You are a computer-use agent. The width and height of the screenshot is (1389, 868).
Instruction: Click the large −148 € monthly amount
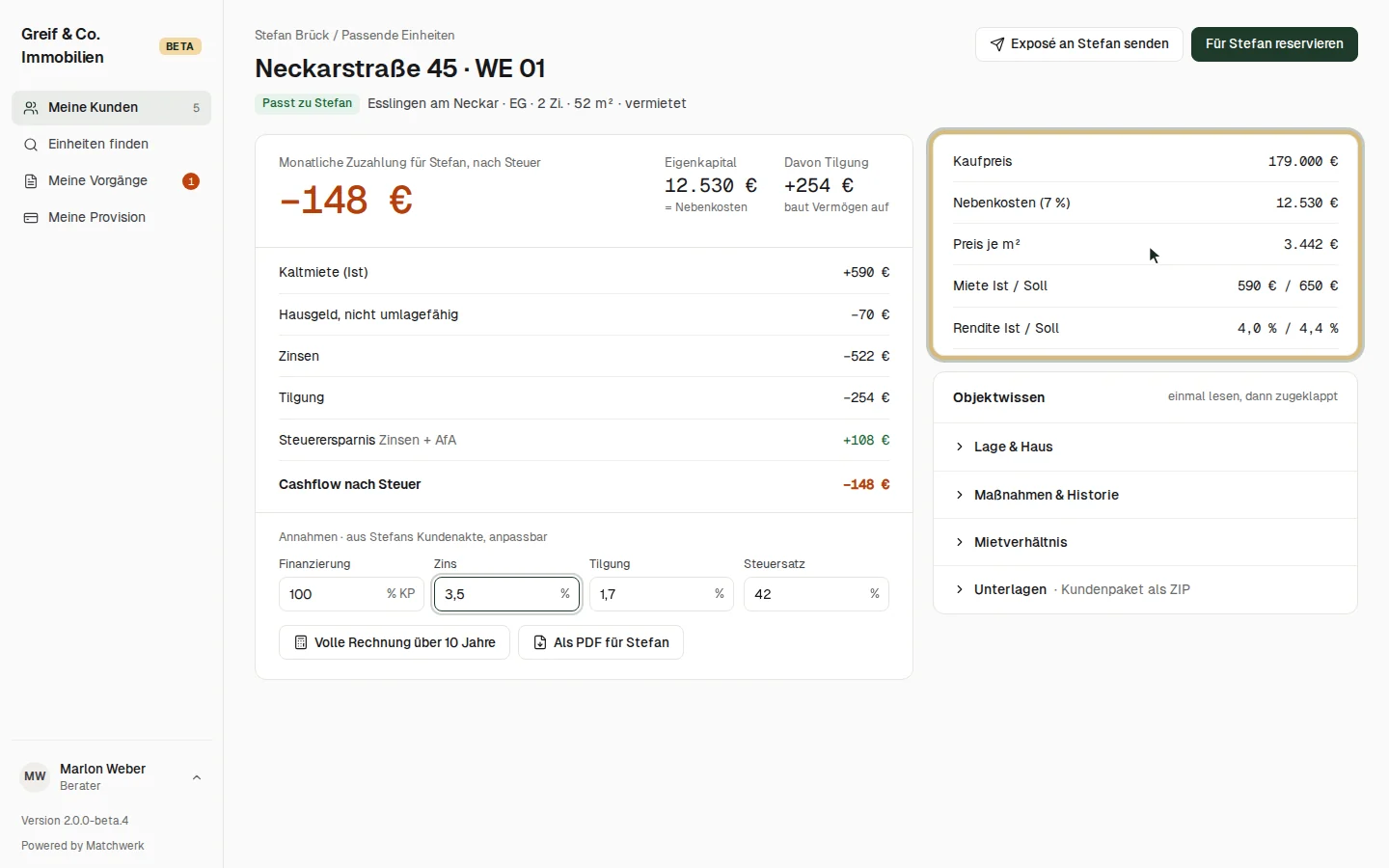(346, 201)
